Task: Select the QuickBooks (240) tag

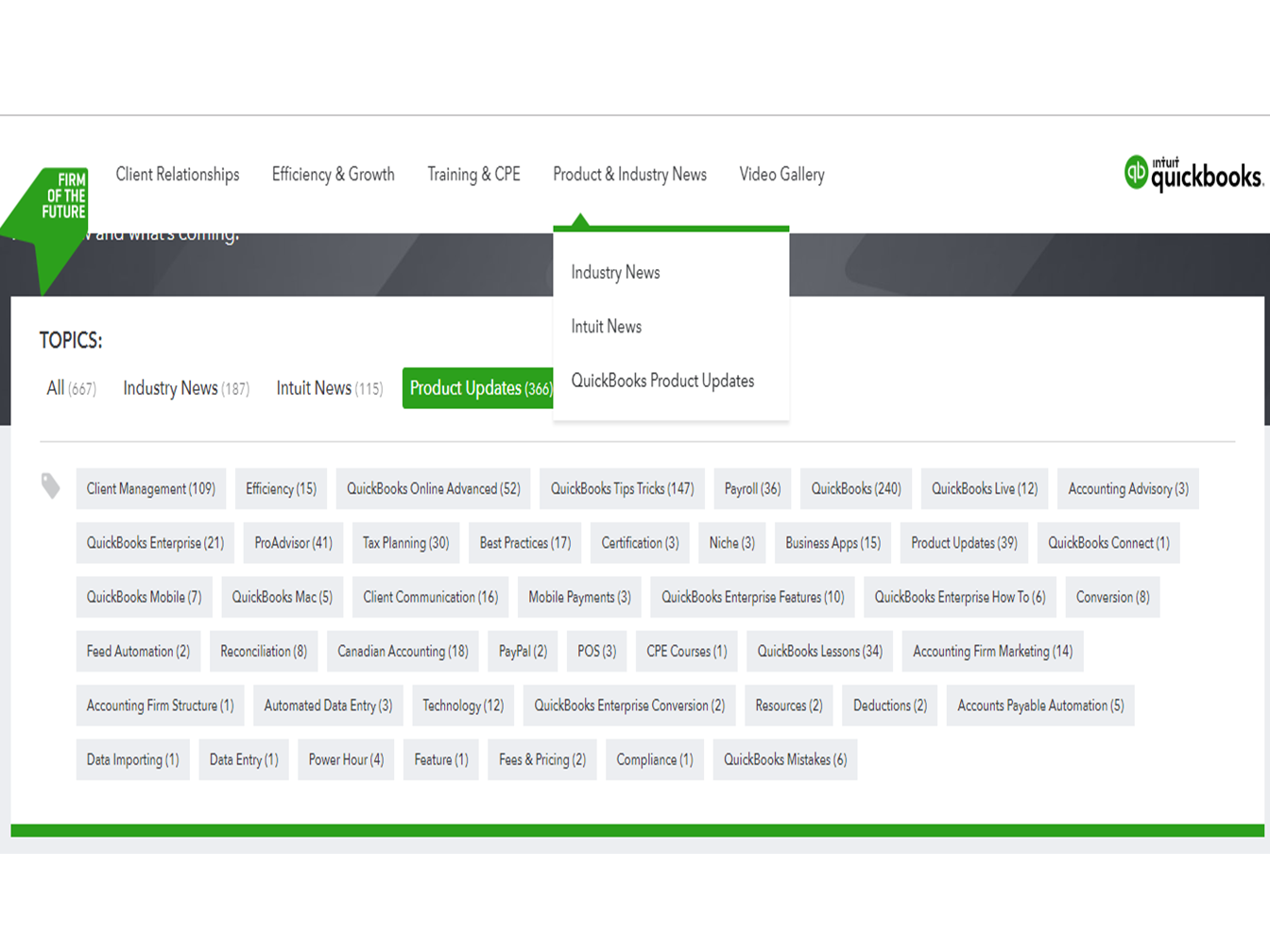Action: click(856, 489)
